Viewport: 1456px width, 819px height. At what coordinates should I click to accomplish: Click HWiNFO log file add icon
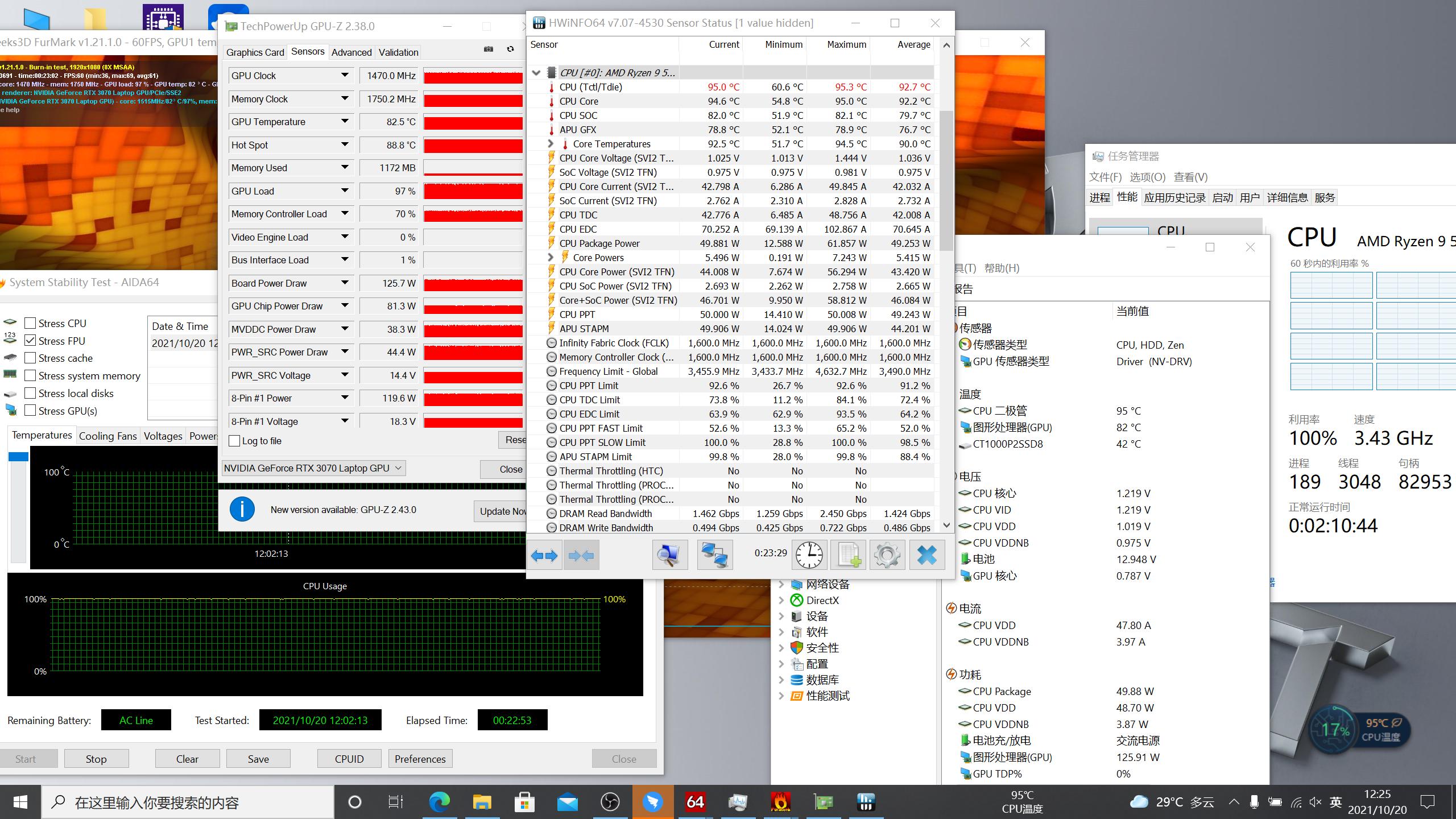pyautogui.click(x=848, y=555)
